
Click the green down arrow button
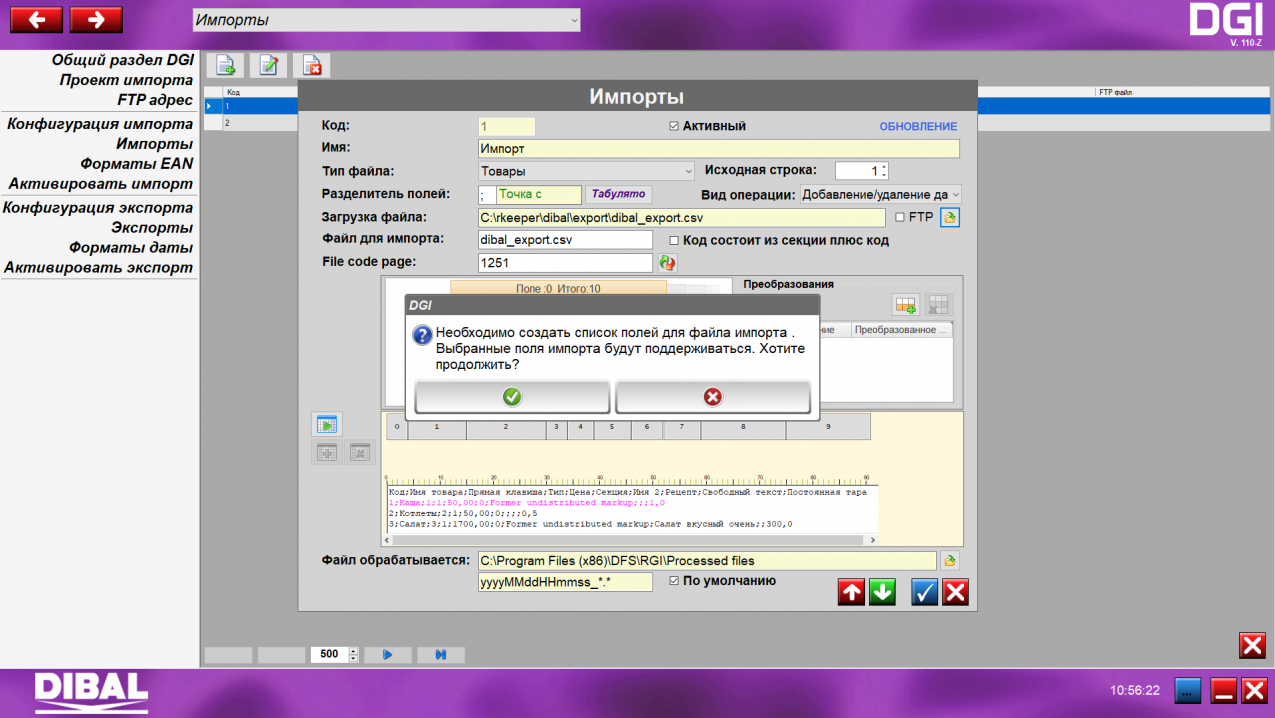click(882, 592)
